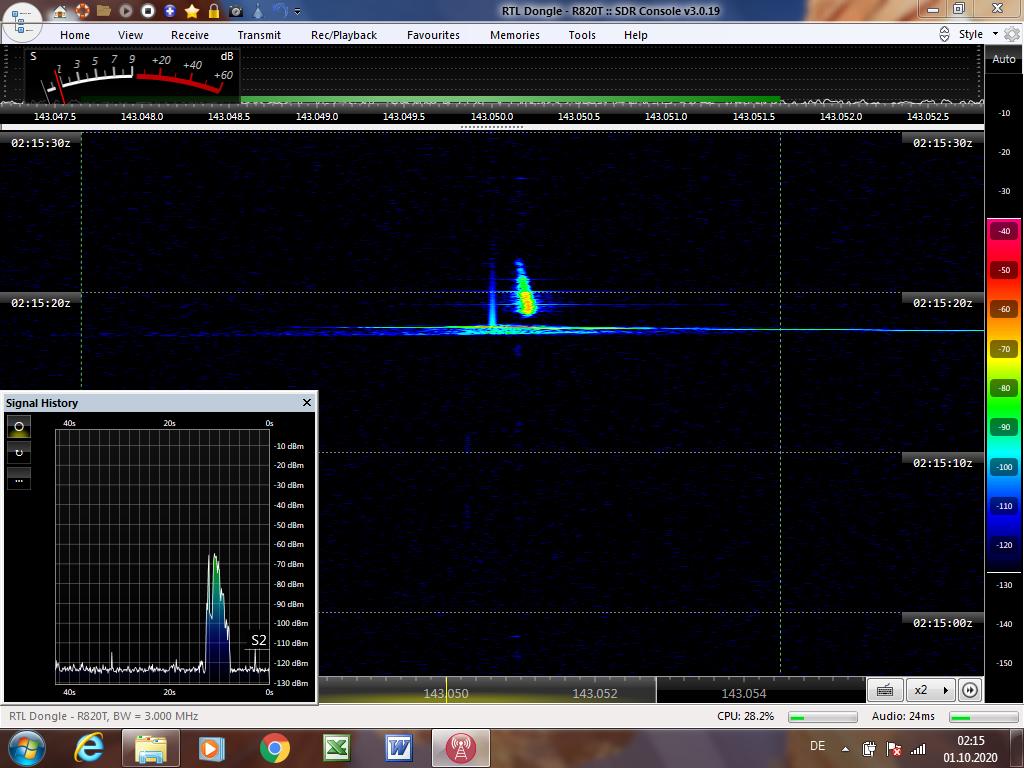Click the power plug tray icon
This screenshot has width=1024, height=768.
pos(869,748)
